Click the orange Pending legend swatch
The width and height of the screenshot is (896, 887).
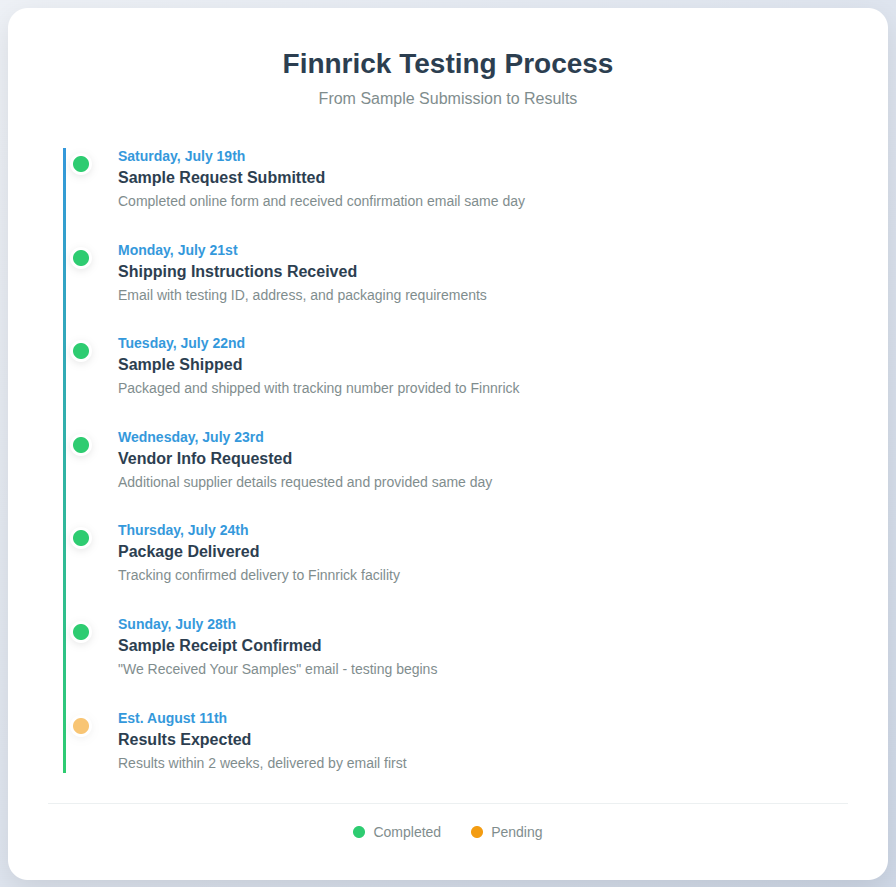[477, 832]
